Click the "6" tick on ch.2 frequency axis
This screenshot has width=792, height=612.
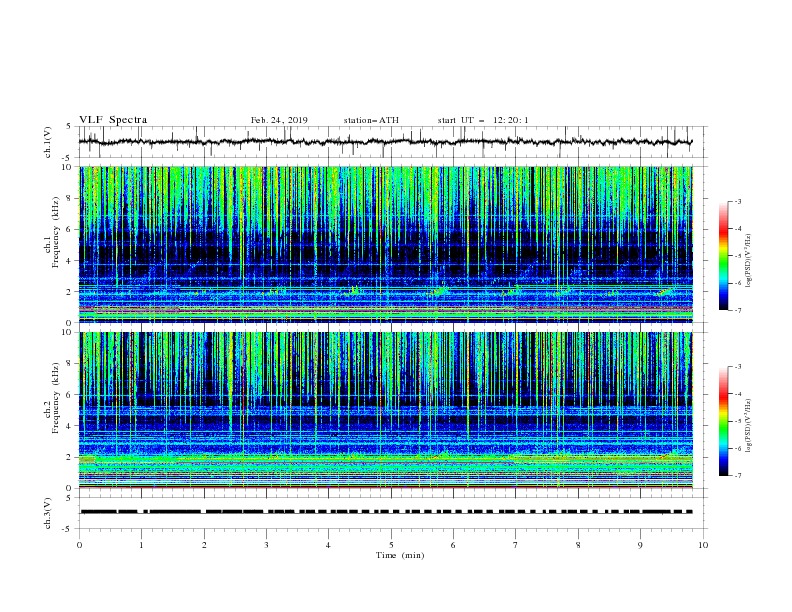click(69, 395)
